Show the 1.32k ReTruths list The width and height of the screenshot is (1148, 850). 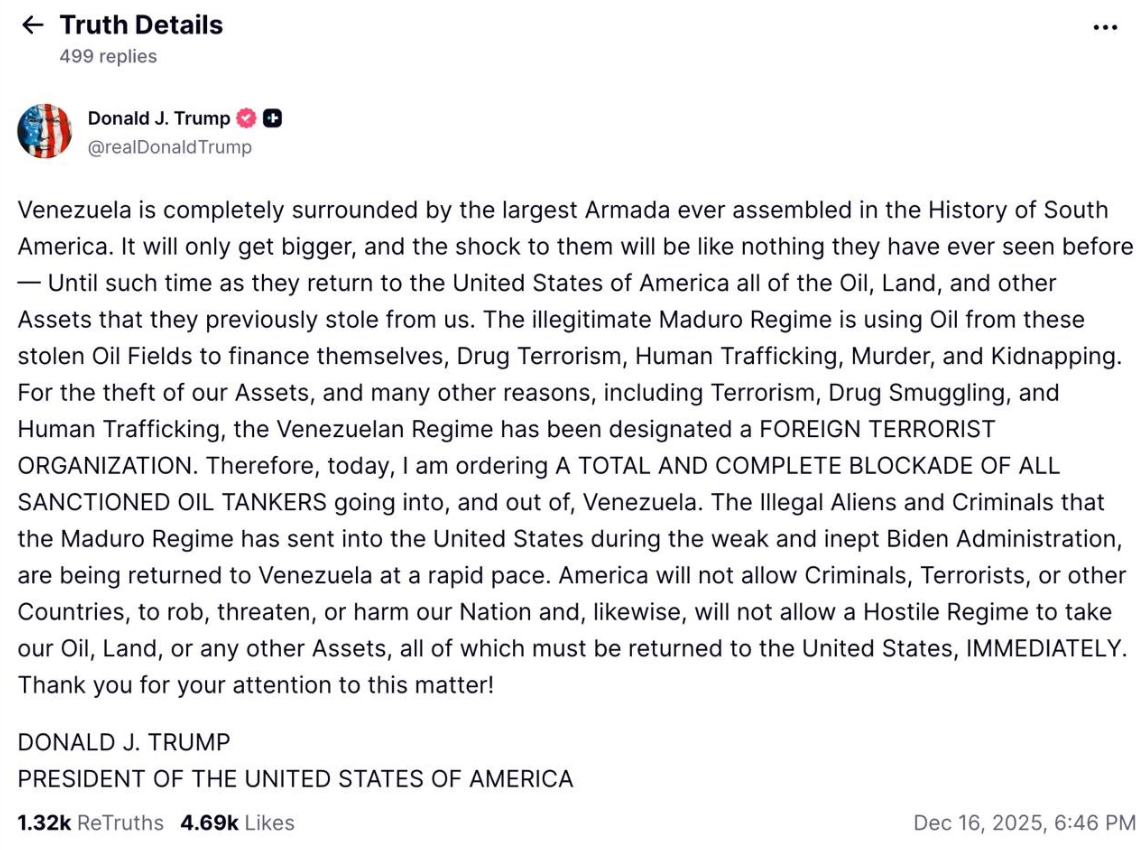tap(90, 823)
